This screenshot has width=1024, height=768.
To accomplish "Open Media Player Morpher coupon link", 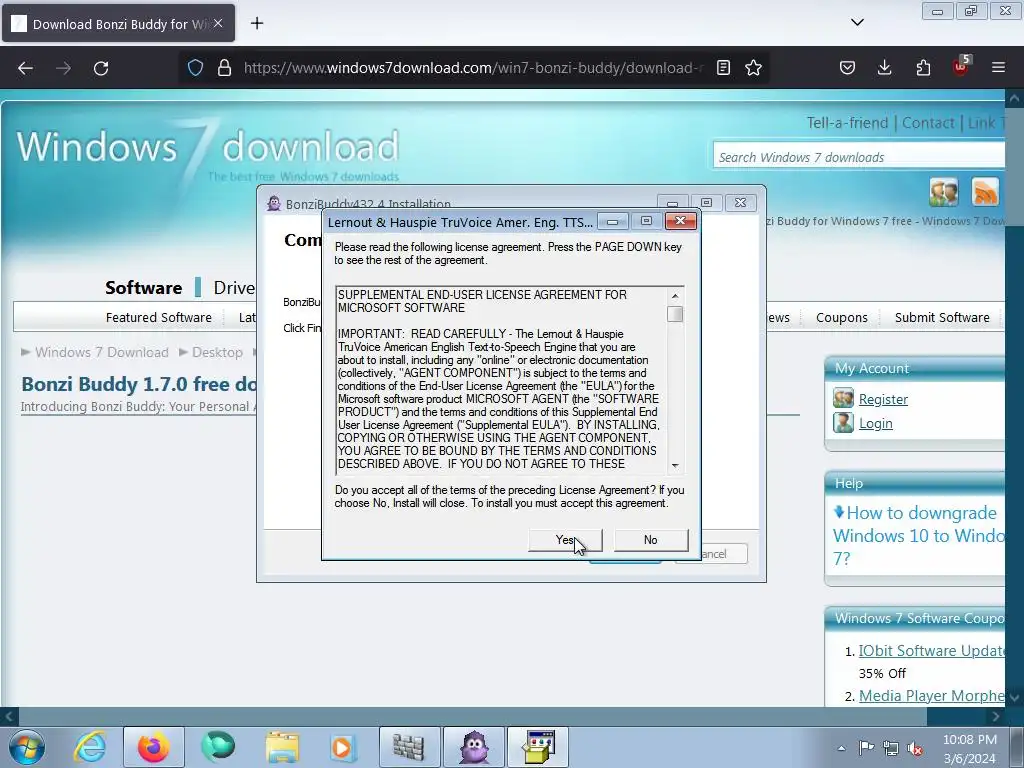I will coord(931,696).
